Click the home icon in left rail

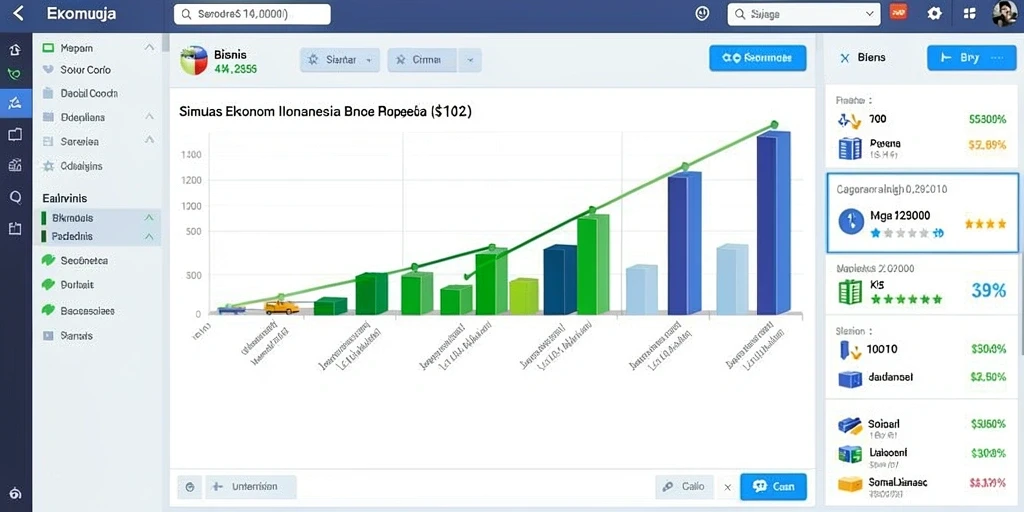pyautogui.click(x=15, y=50)
